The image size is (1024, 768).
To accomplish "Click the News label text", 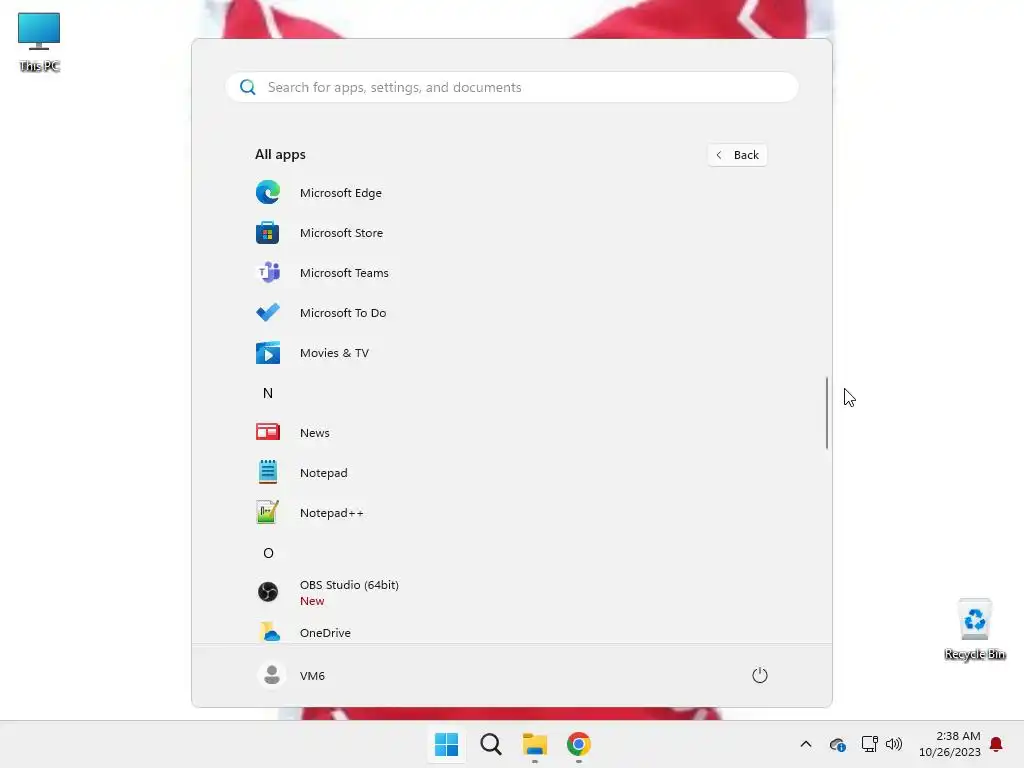I will pyautogui.click(x=315, y=432).
